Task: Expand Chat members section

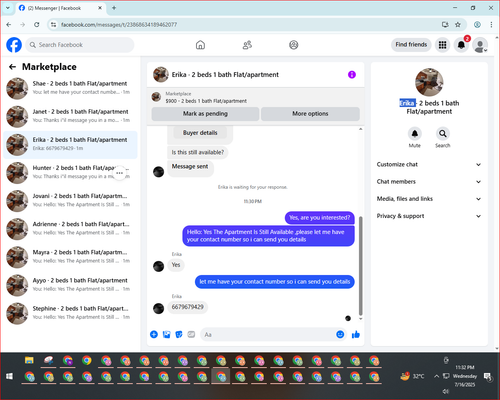Action: pos(429,182)
